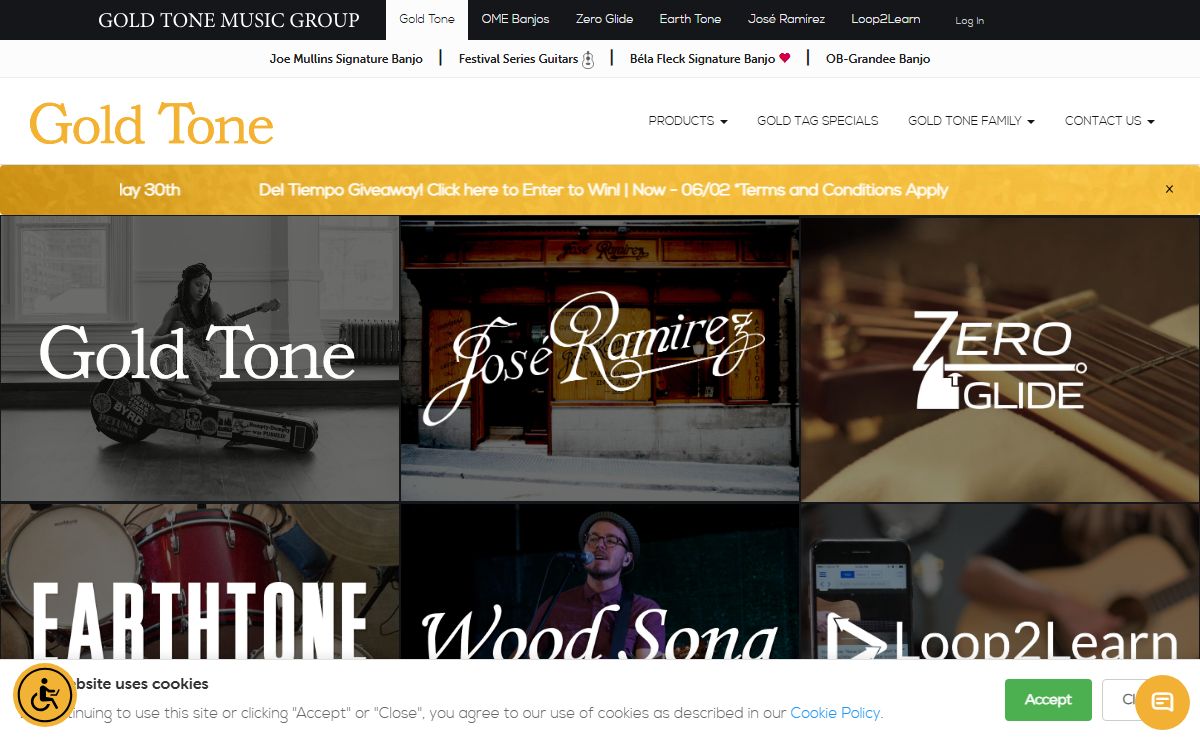Screen dimensions: 1200x740
Task: Open Béla Fleck Signature Banjo link
Action: 710,59
